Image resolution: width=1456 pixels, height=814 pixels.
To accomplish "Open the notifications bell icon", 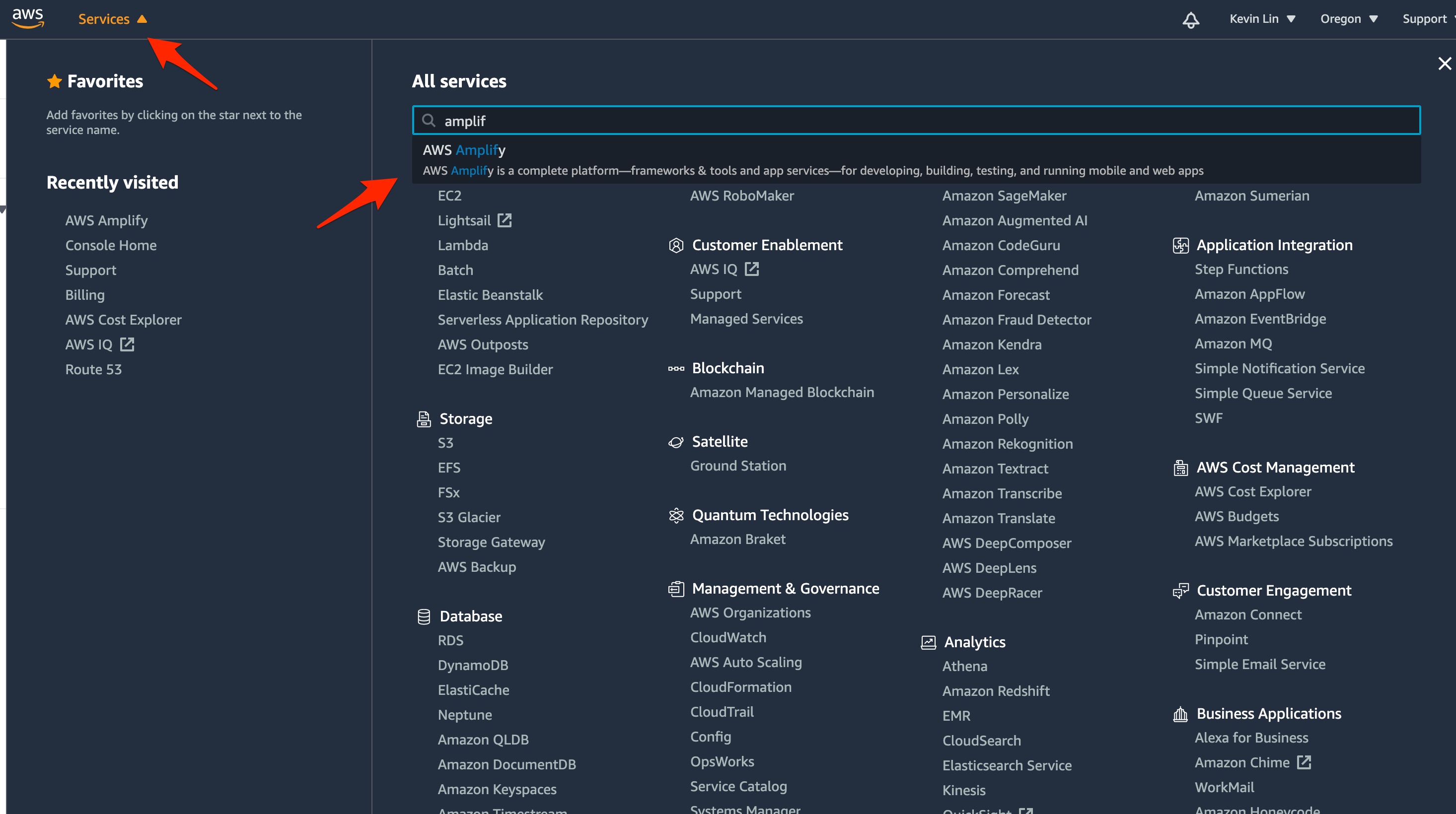I will pyautogui.click(x=1190, y=20).
